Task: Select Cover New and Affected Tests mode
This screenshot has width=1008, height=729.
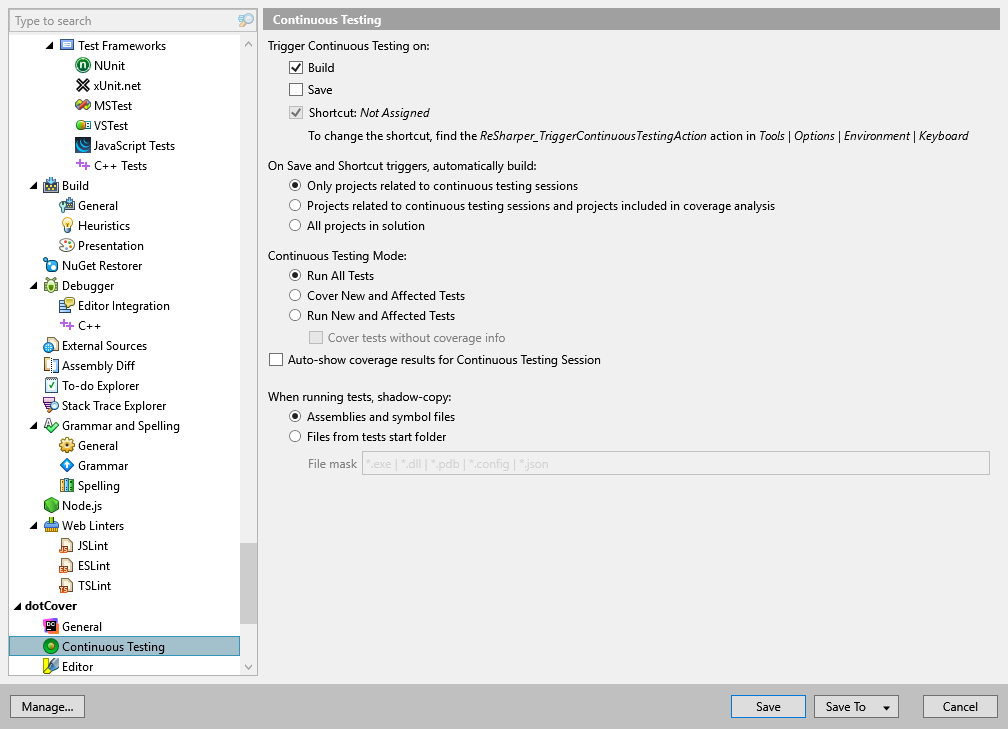Action: pyautogui.click(x=296, y=296)
